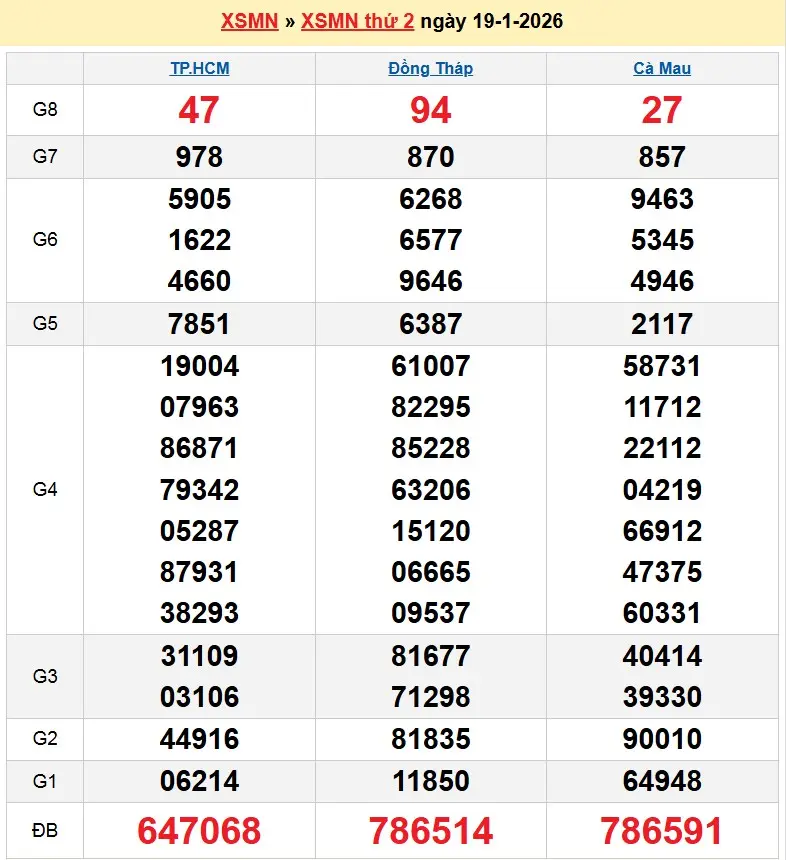
Task: Open the Cà Mau column header link
Action: [662, 69]
